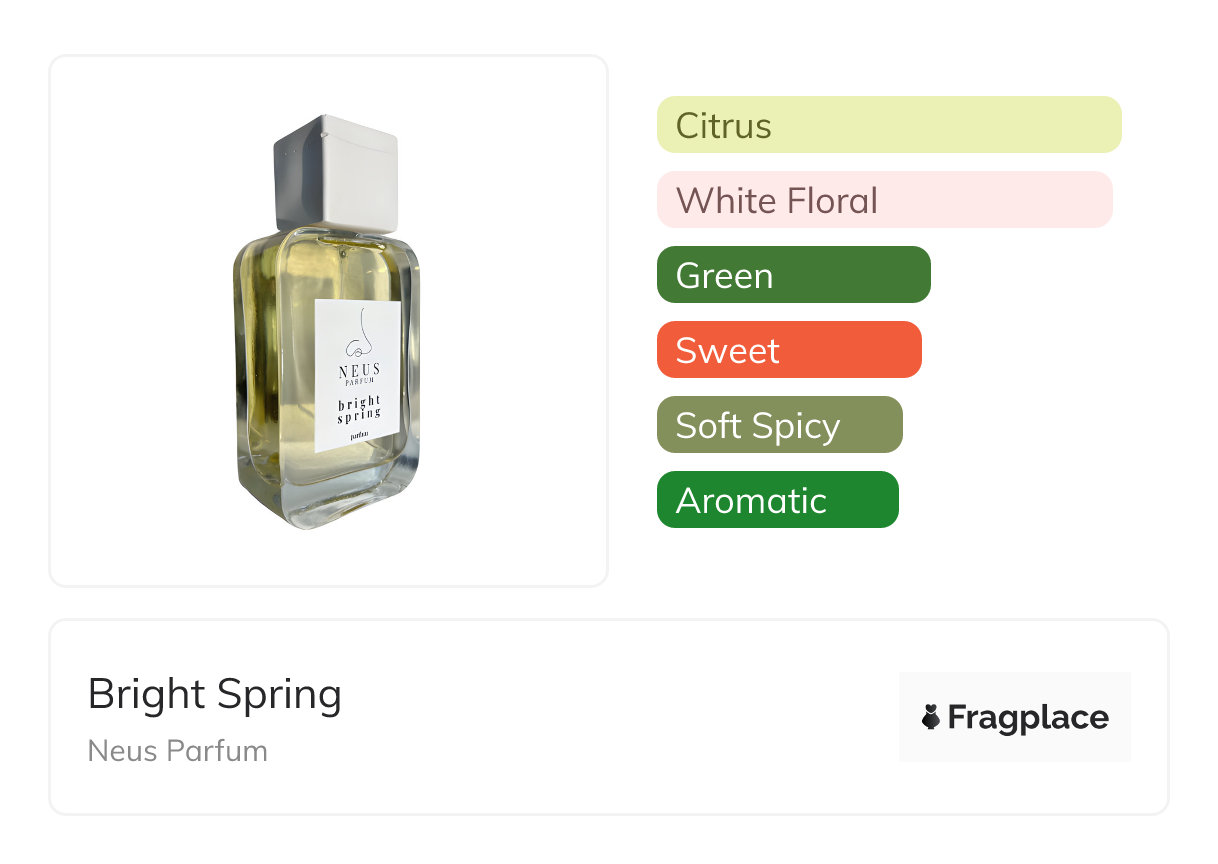
Task: Select the Citrus accord bar
Action: pyautogui.click(x=888, y=125)
